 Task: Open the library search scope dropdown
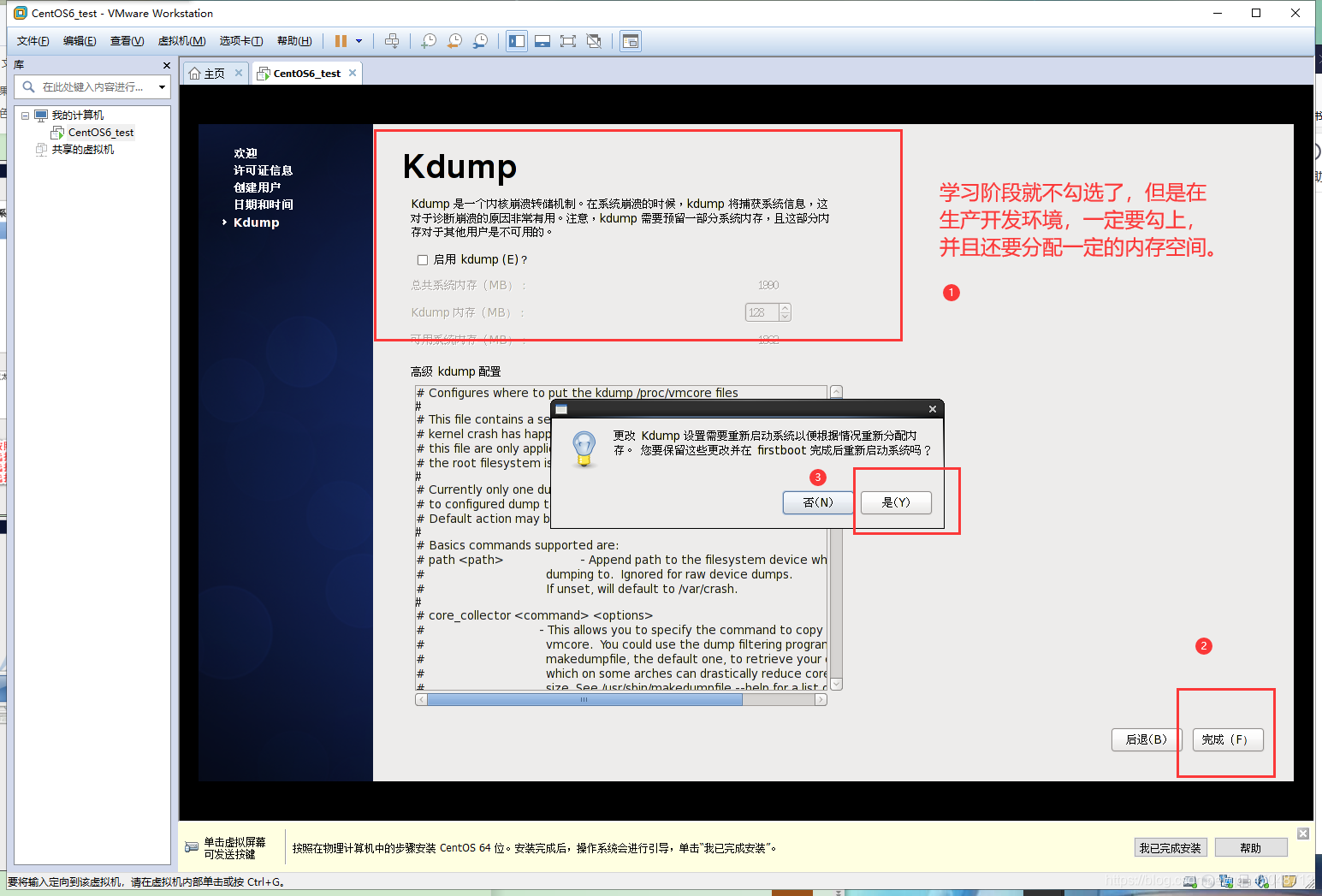click(x=162, y=86)
